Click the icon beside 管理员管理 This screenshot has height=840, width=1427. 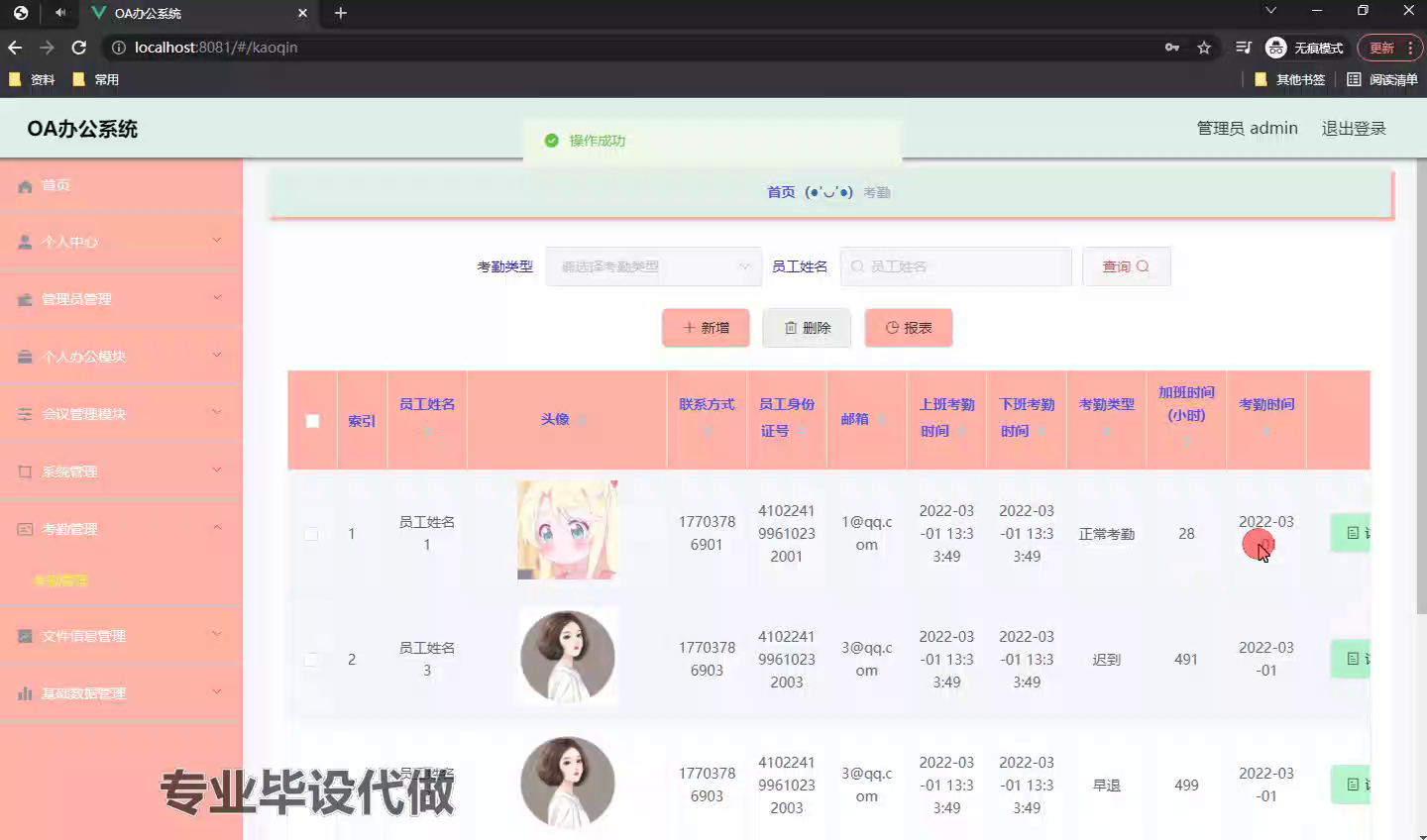coord(25,299)
